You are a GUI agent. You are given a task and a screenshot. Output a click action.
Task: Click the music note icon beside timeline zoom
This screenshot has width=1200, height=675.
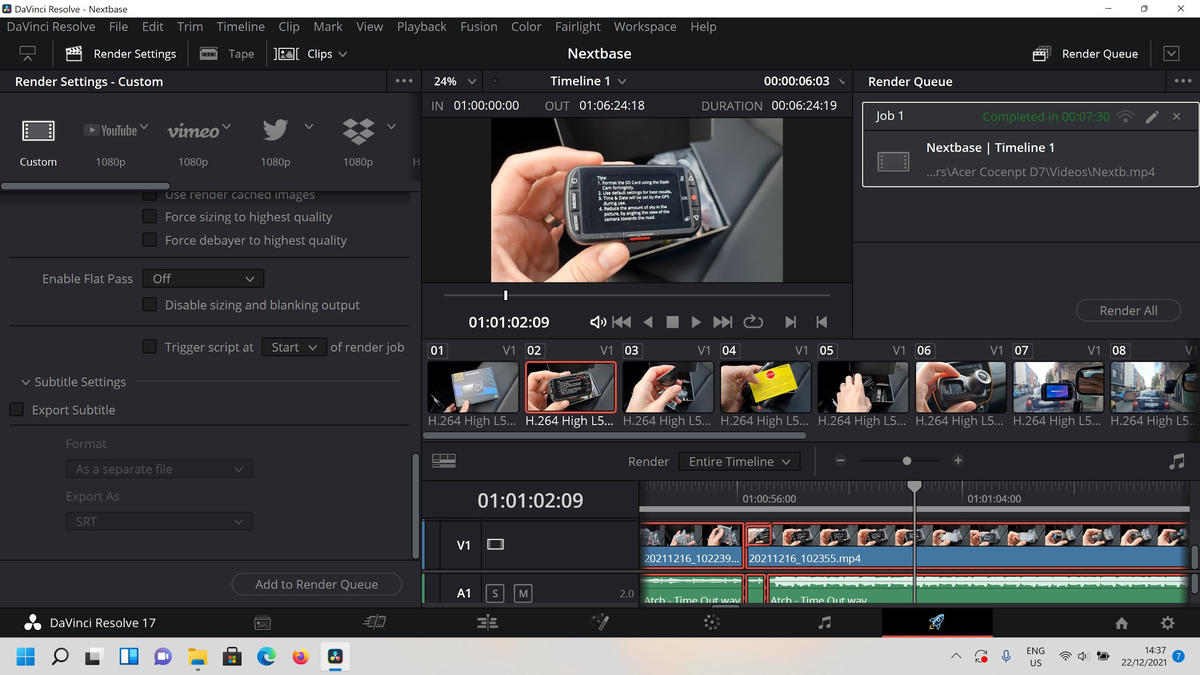(x=1176, y=462)
